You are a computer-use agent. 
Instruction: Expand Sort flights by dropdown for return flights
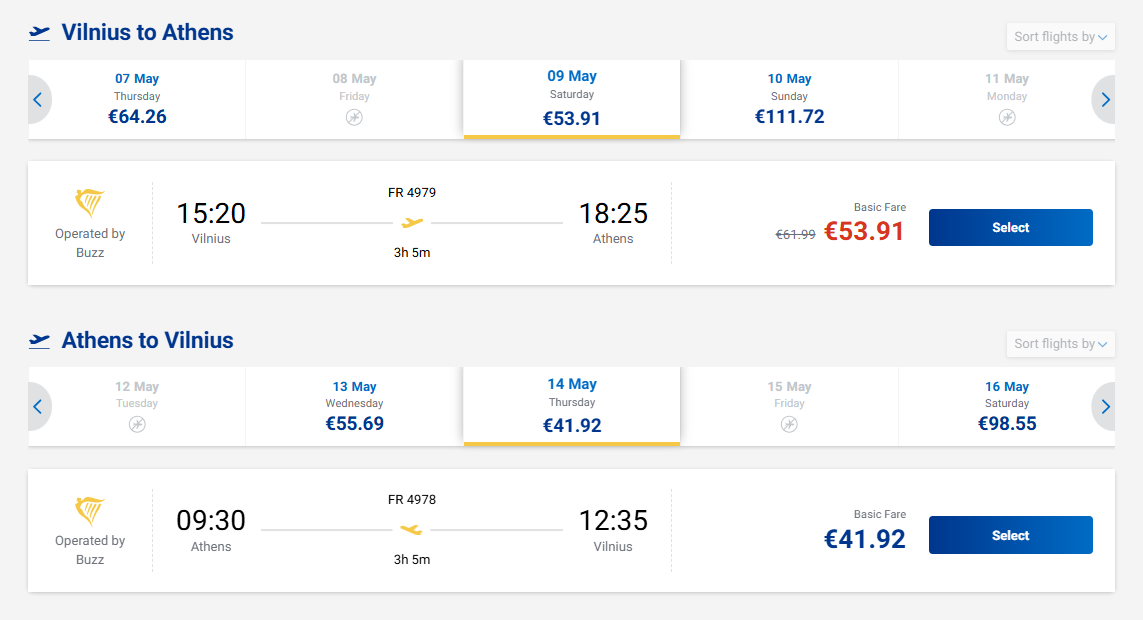1060,344
